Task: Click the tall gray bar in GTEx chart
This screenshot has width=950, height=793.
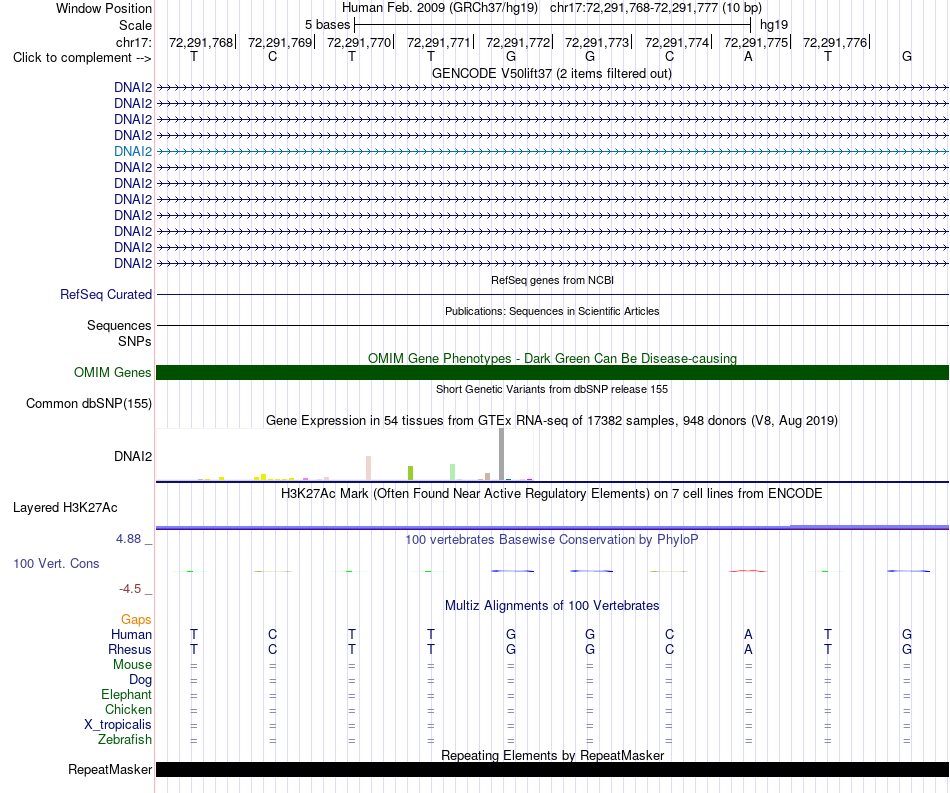Action: tap(501, 454)
